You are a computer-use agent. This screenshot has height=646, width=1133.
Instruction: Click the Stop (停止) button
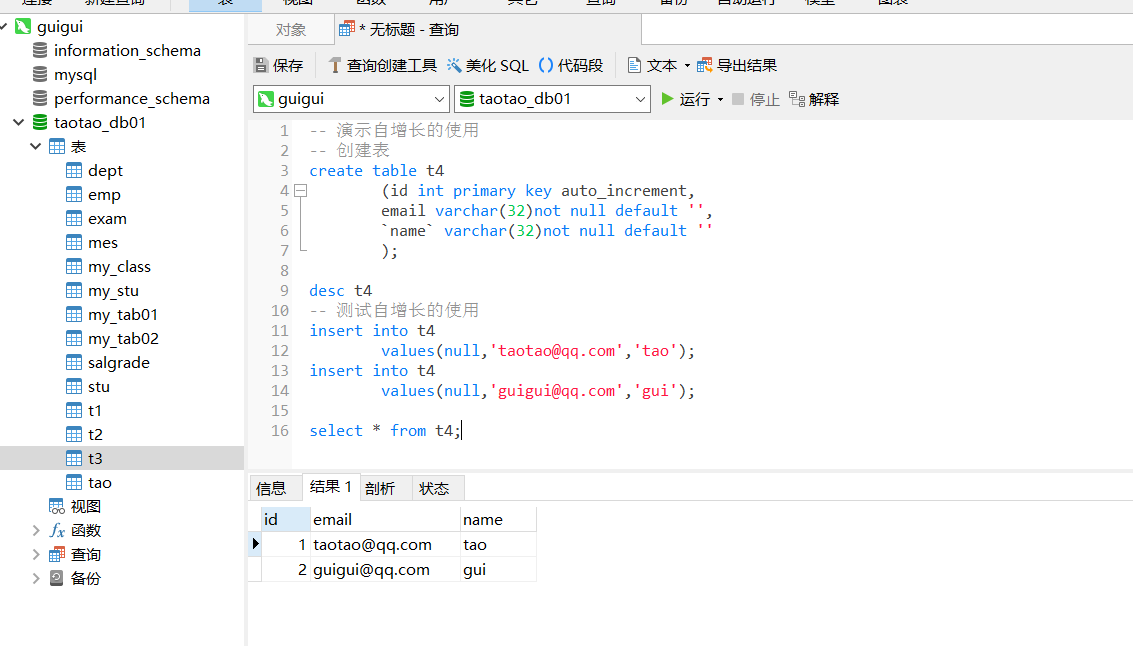click(756, 99)
